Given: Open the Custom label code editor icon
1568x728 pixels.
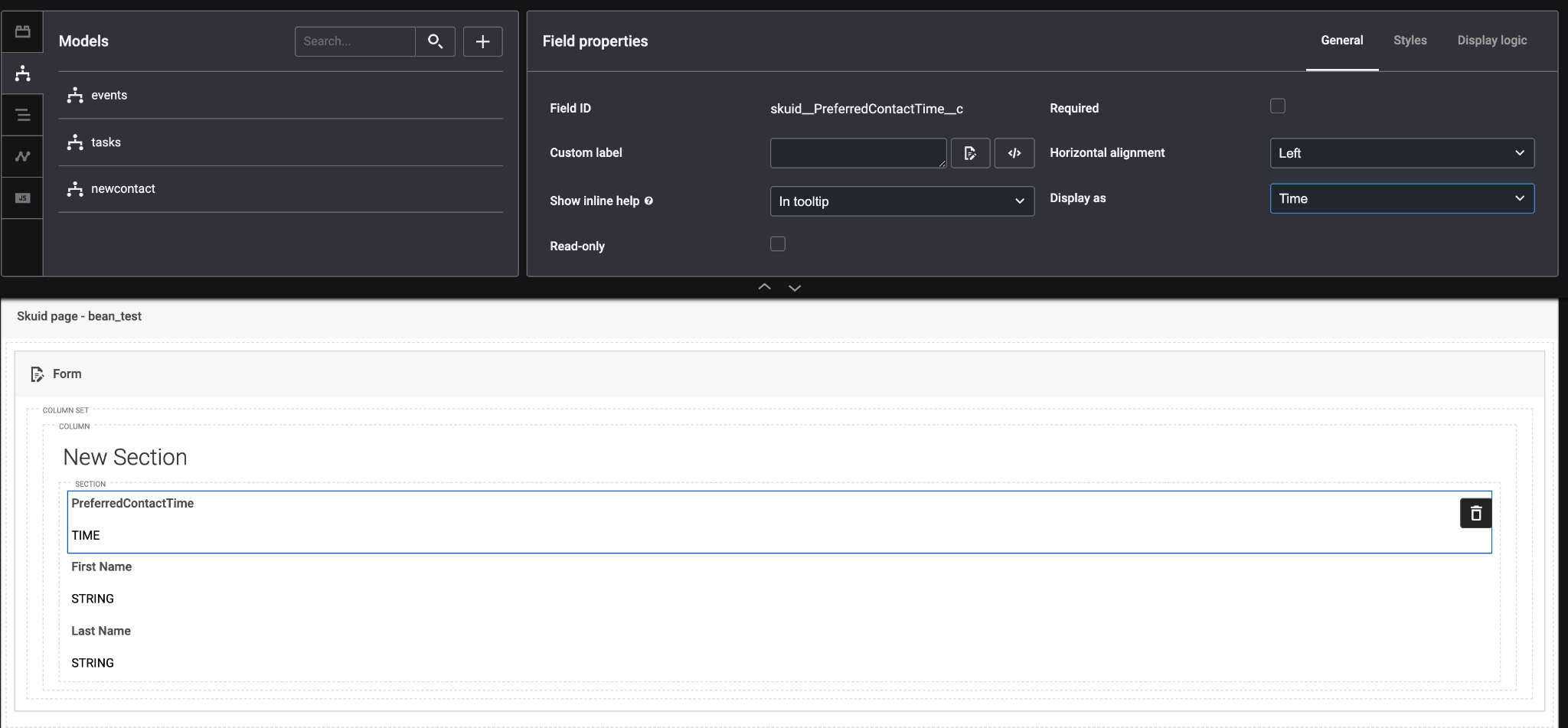Looking at the screenshot, I should pyautogui.click(x=1014, y=153).
